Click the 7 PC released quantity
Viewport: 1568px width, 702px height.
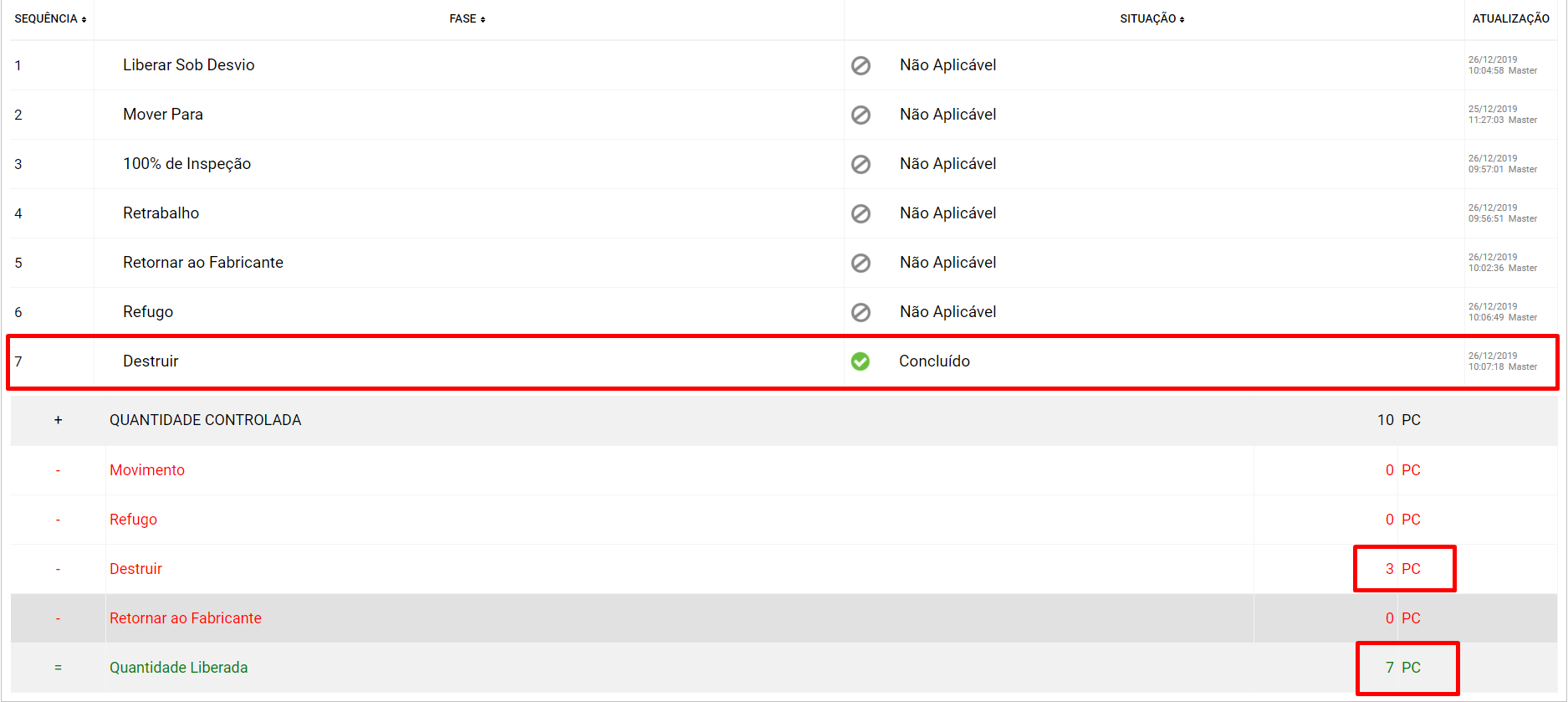click(x=1403, y=668)
